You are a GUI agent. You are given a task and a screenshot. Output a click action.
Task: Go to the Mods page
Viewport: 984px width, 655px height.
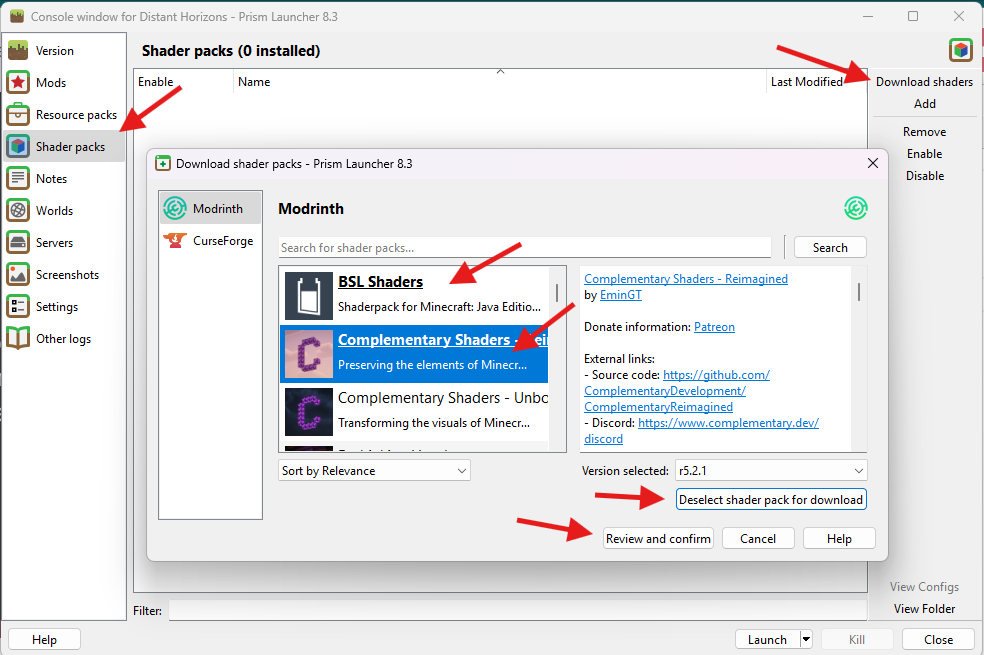63,83
